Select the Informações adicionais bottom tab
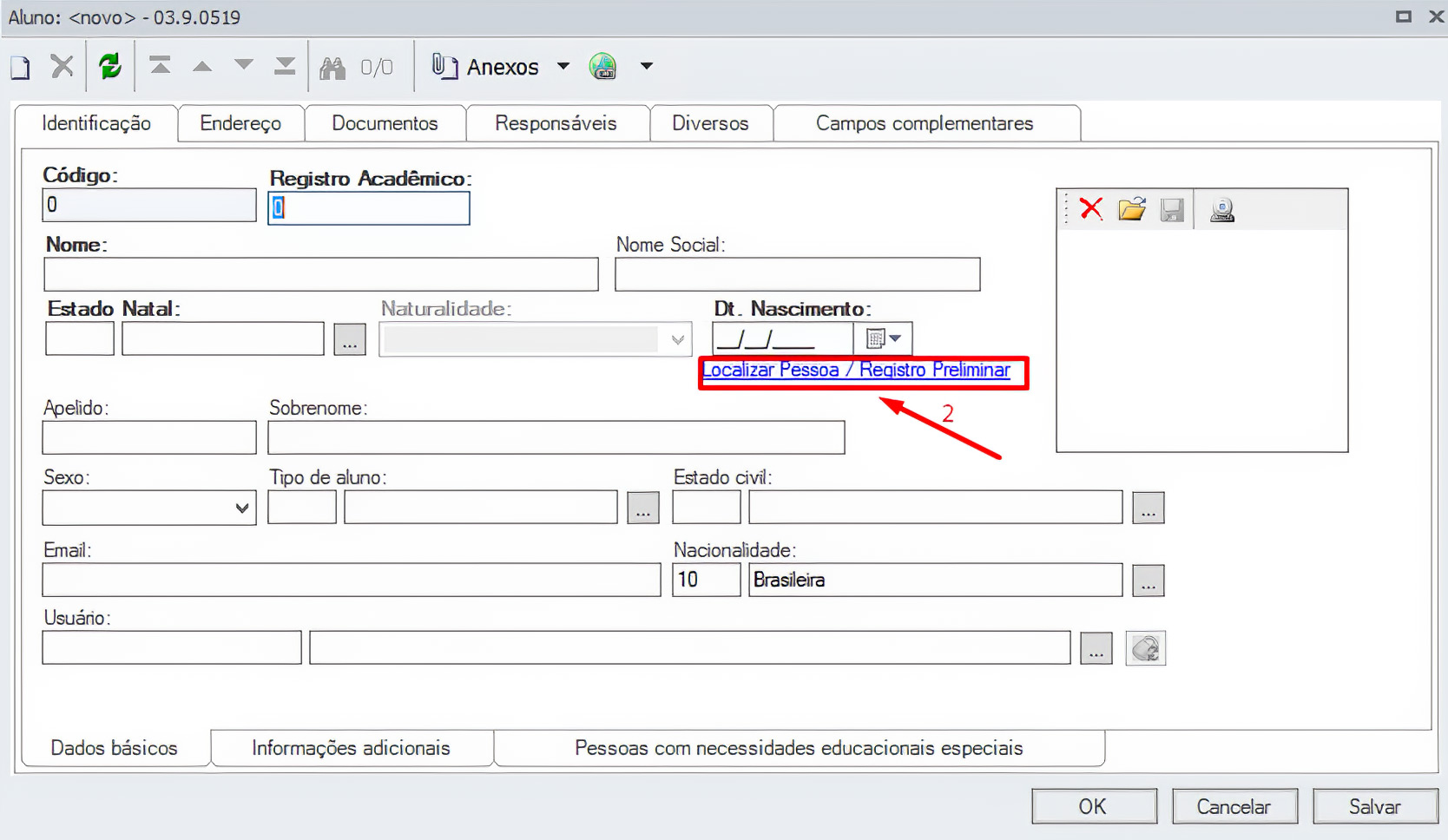 pyautogui.click(x=351, y=748)
